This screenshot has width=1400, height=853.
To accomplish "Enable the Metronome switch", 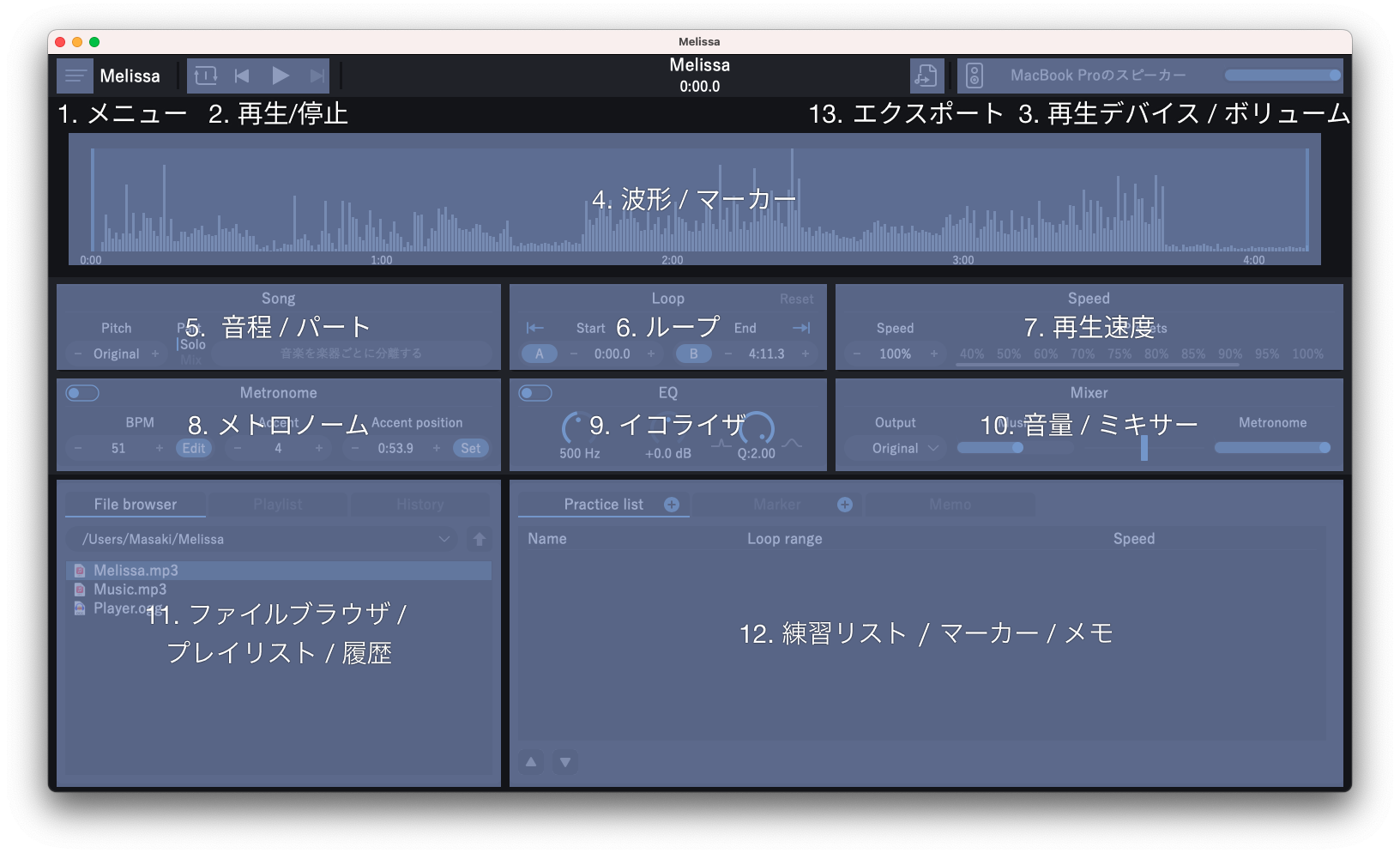I will pyautogui.click(x=83, y=393).
